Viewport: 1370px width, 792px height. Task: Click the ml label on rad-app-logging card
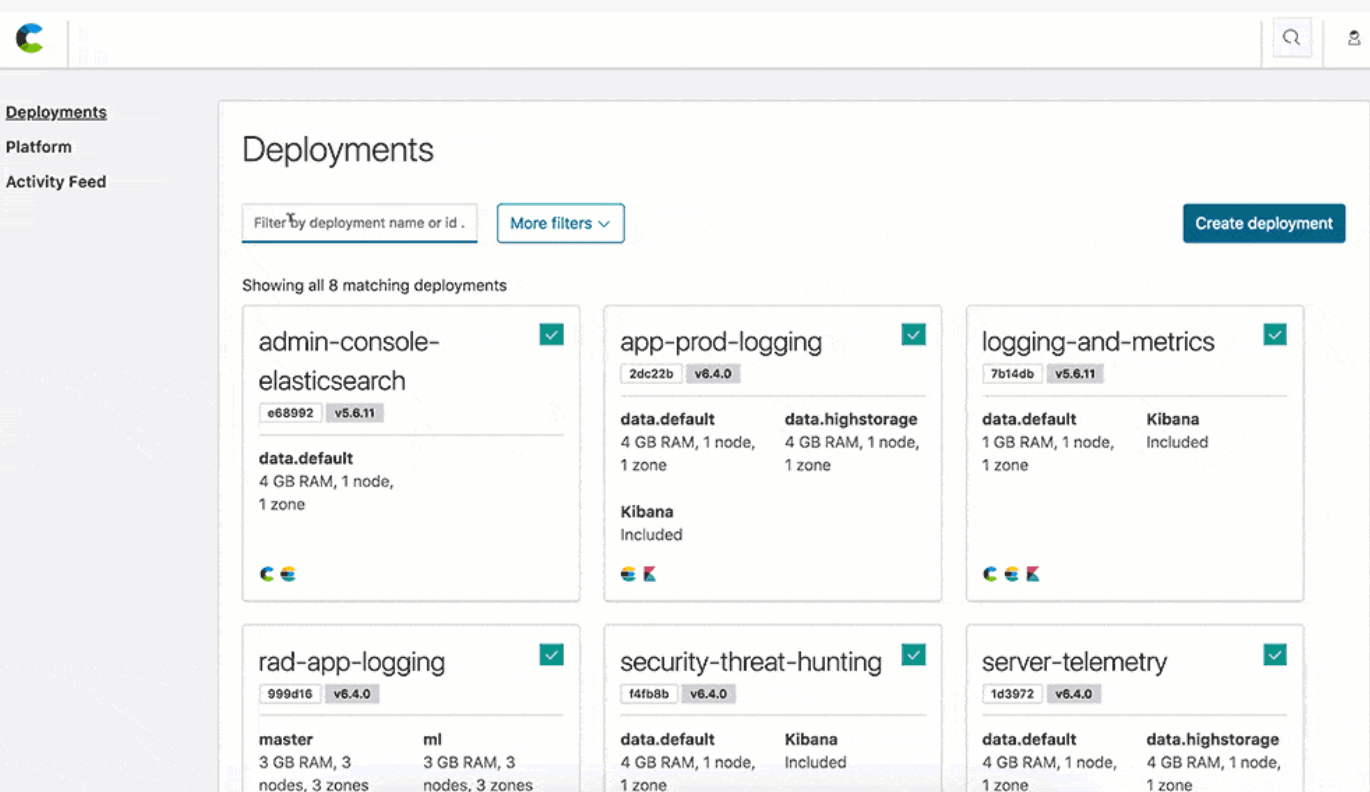(431, 740)
